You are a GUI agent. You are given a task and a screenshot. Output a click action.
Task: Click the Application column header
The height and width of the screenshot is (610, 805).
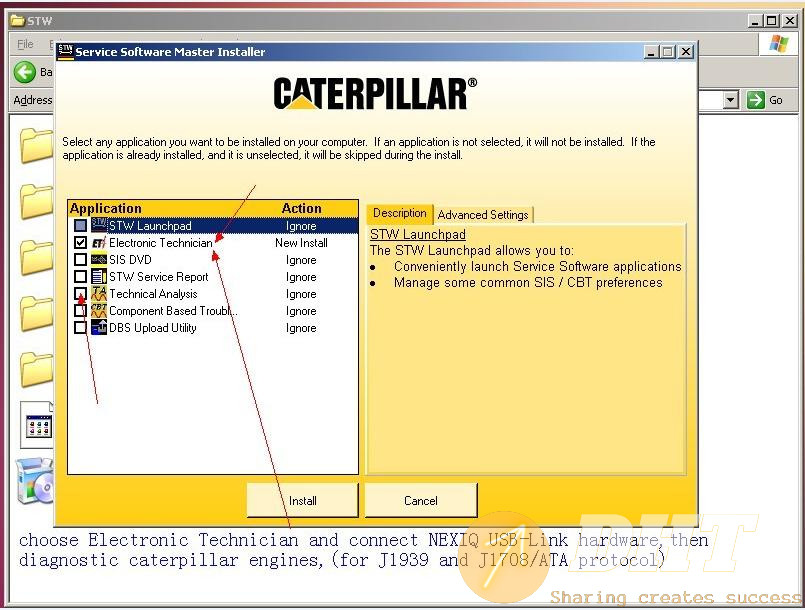tap(106, 208)
